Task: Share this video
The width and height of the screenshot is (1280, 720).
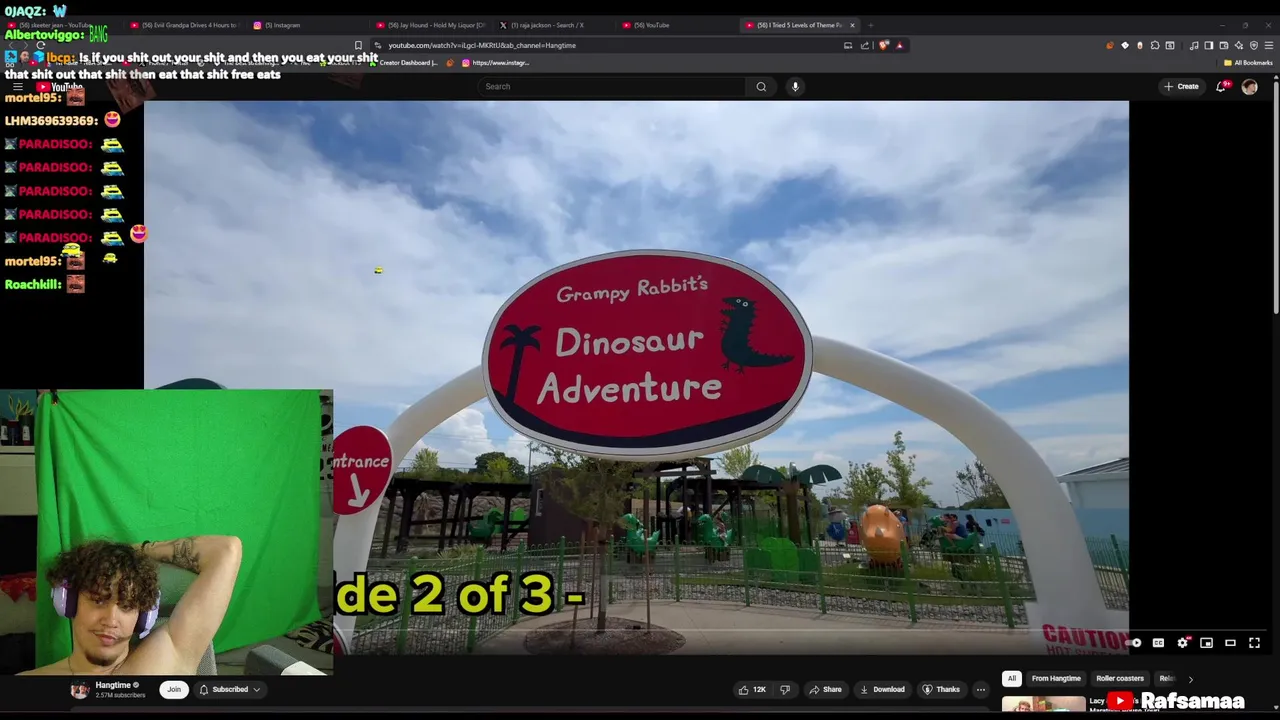Action: click(825, 689)
